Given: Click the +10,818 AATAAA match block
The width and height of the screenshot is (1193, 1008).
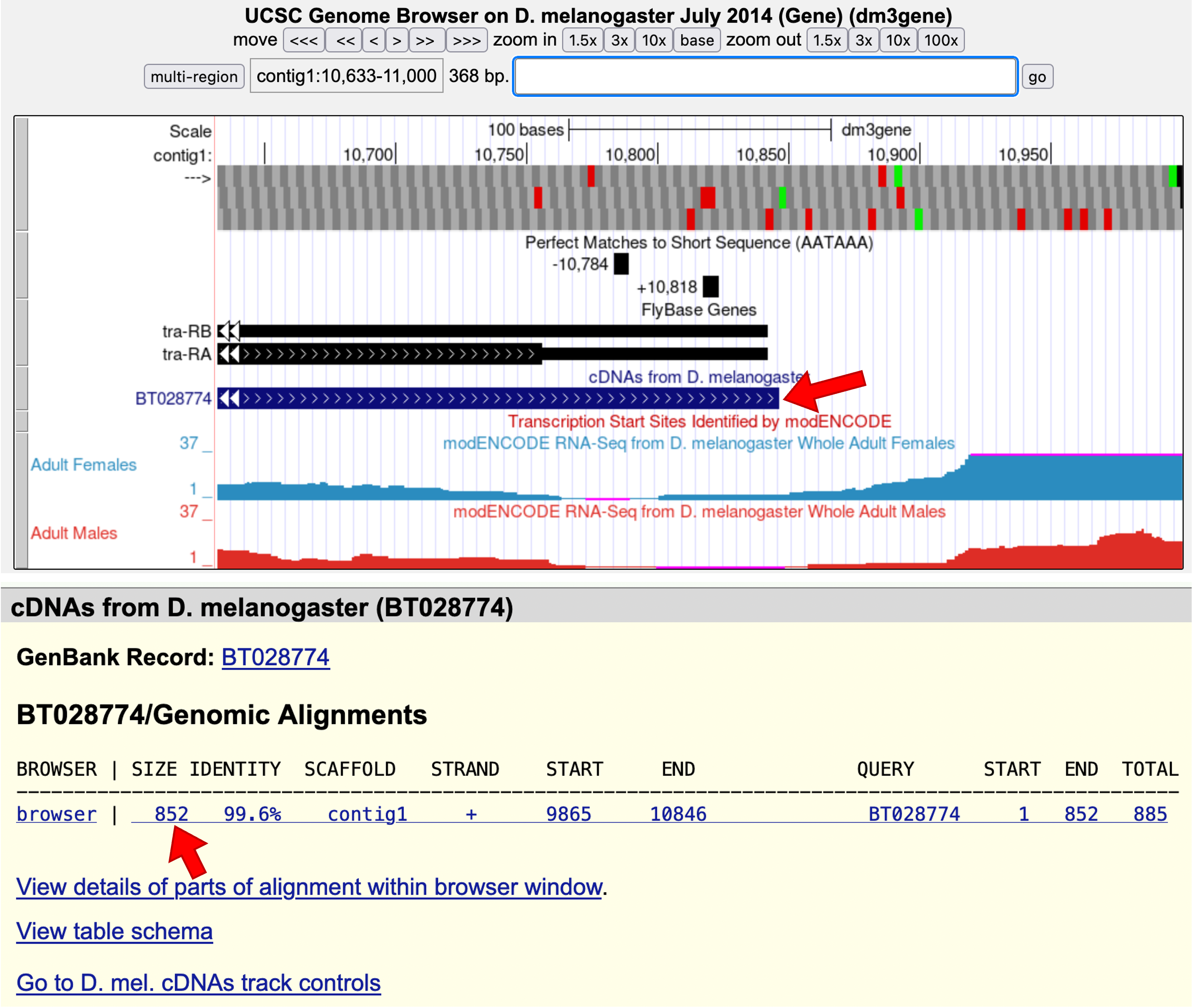Looking at the screenshot, I should pos(711,287).
